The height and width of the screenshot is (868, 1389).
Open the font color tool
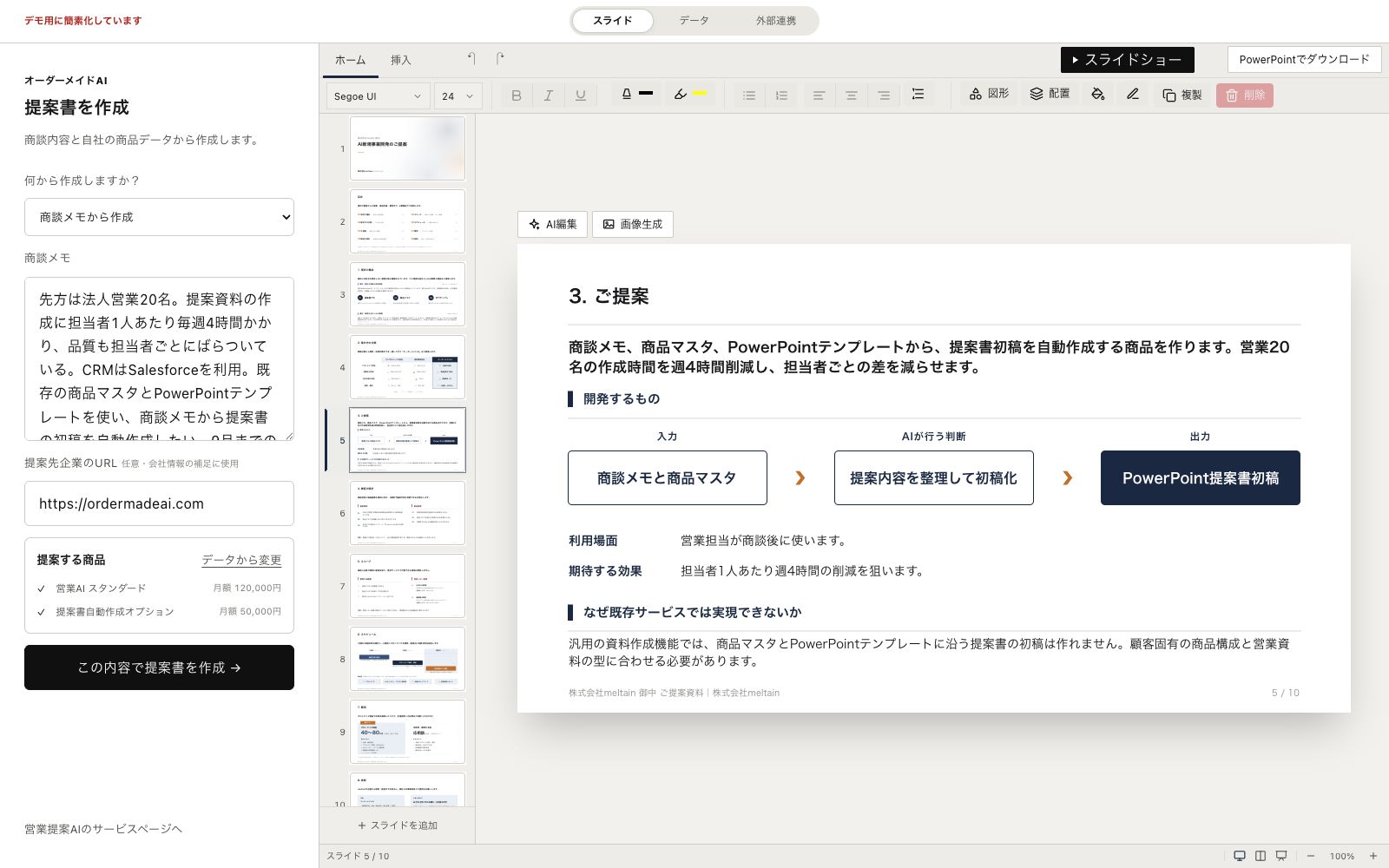(637, 94)
